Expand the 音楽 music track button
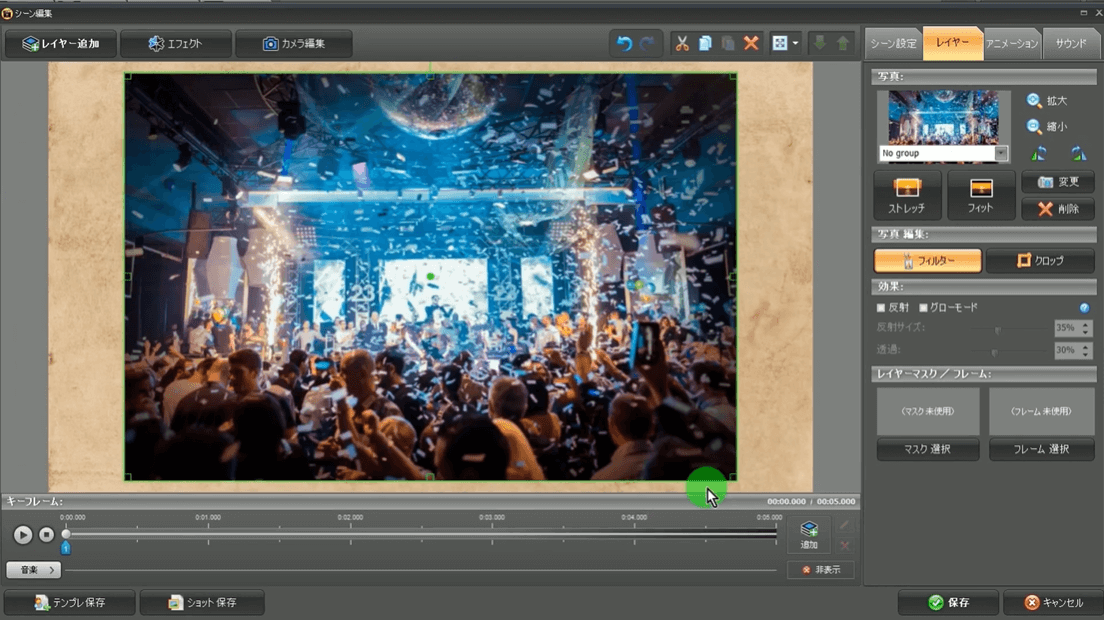Viewport: 1104px width, 620px height. tap(34, 570)
